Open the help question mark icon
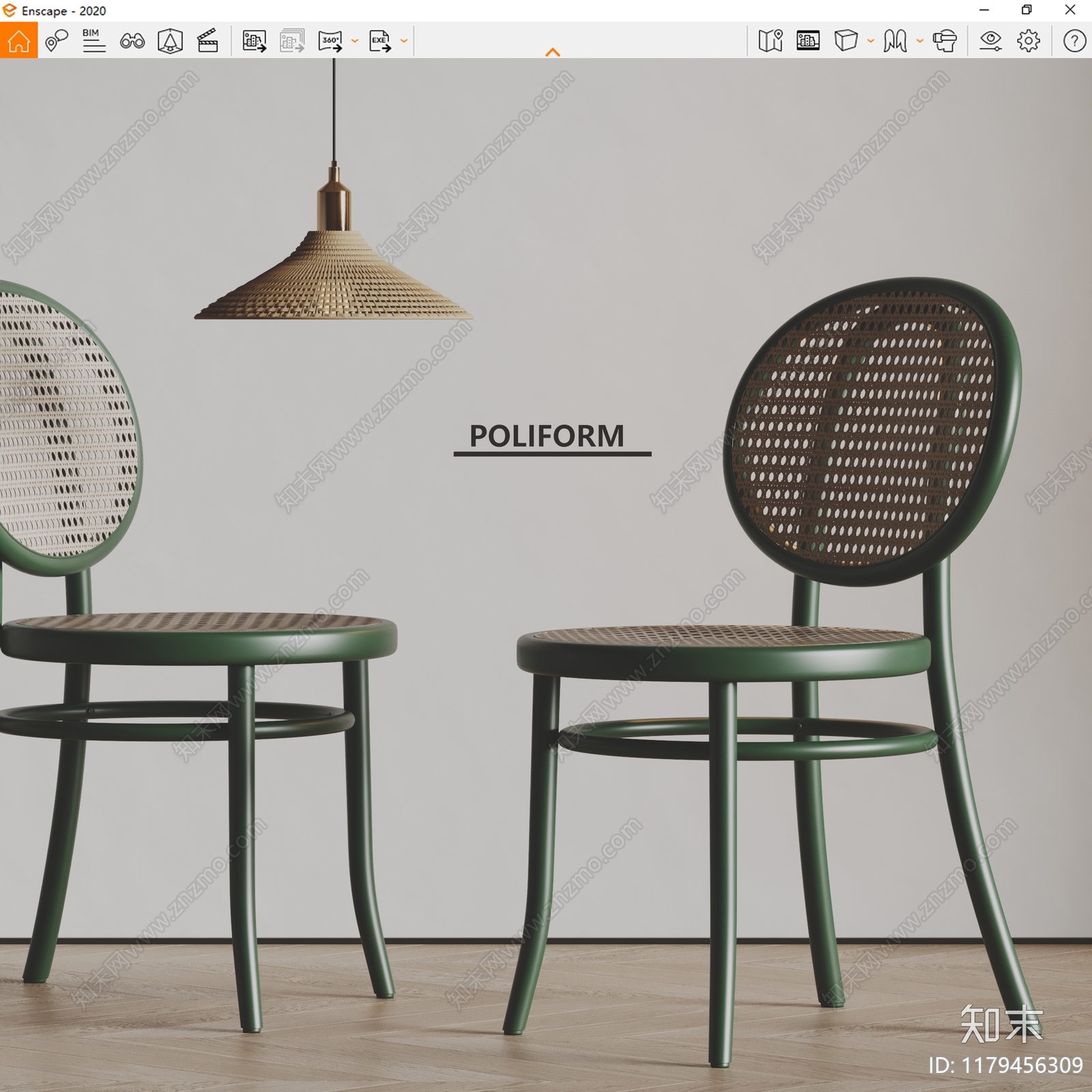The height and width of the screenshot is (1092, 1092). 1074,41
